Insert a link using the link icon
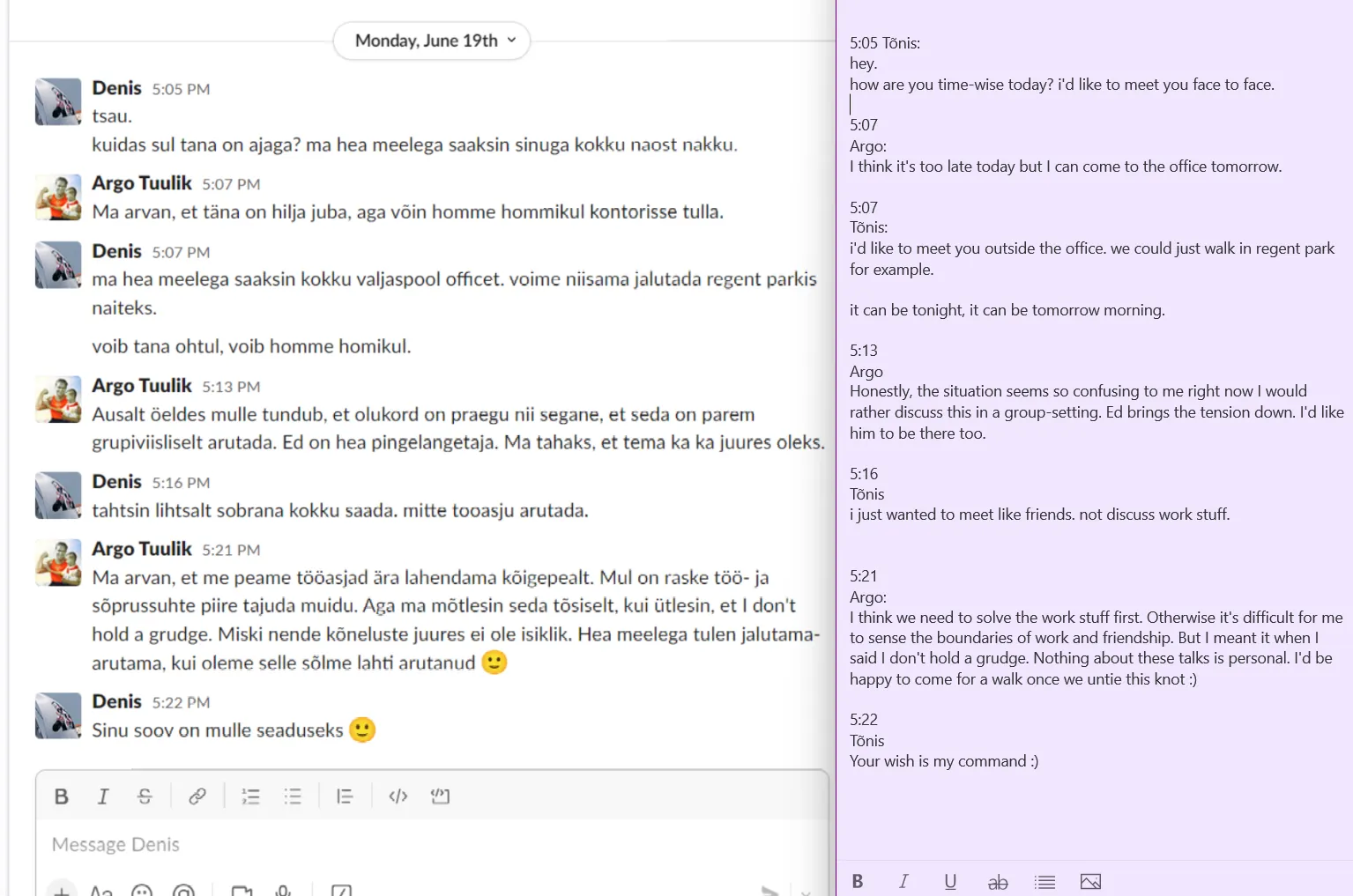This screenshot has width=1353, height=896. click(x=197, y=796)
